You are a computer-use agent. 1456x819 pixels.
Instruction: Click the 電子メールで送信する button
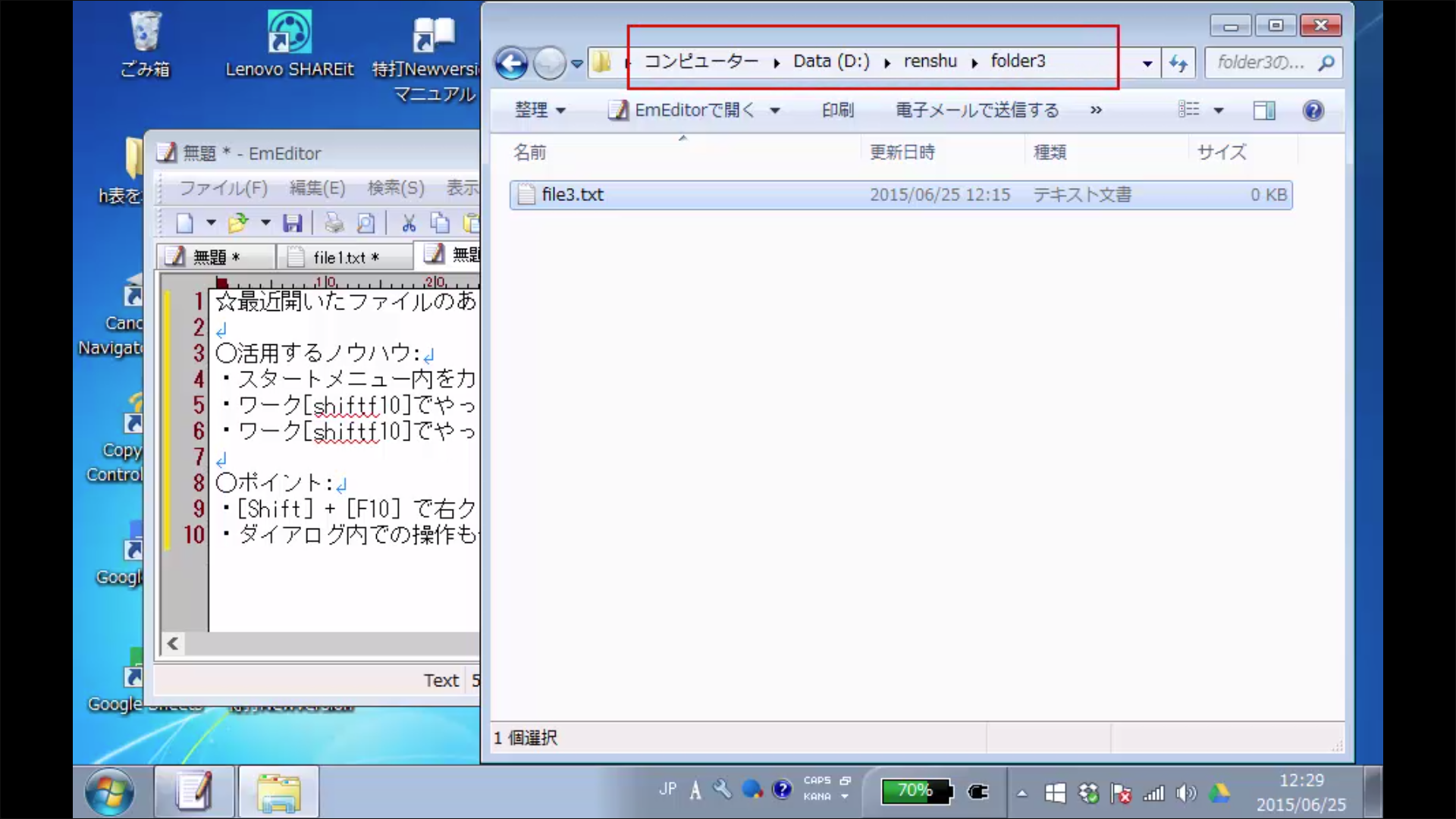(x=977, y=111)
